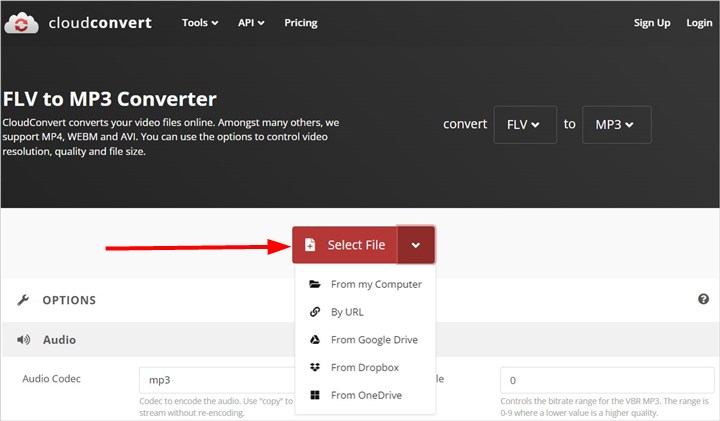Open the Tools dropdown menu
Screen dimensions: 720x421
(x=201, y=23)
